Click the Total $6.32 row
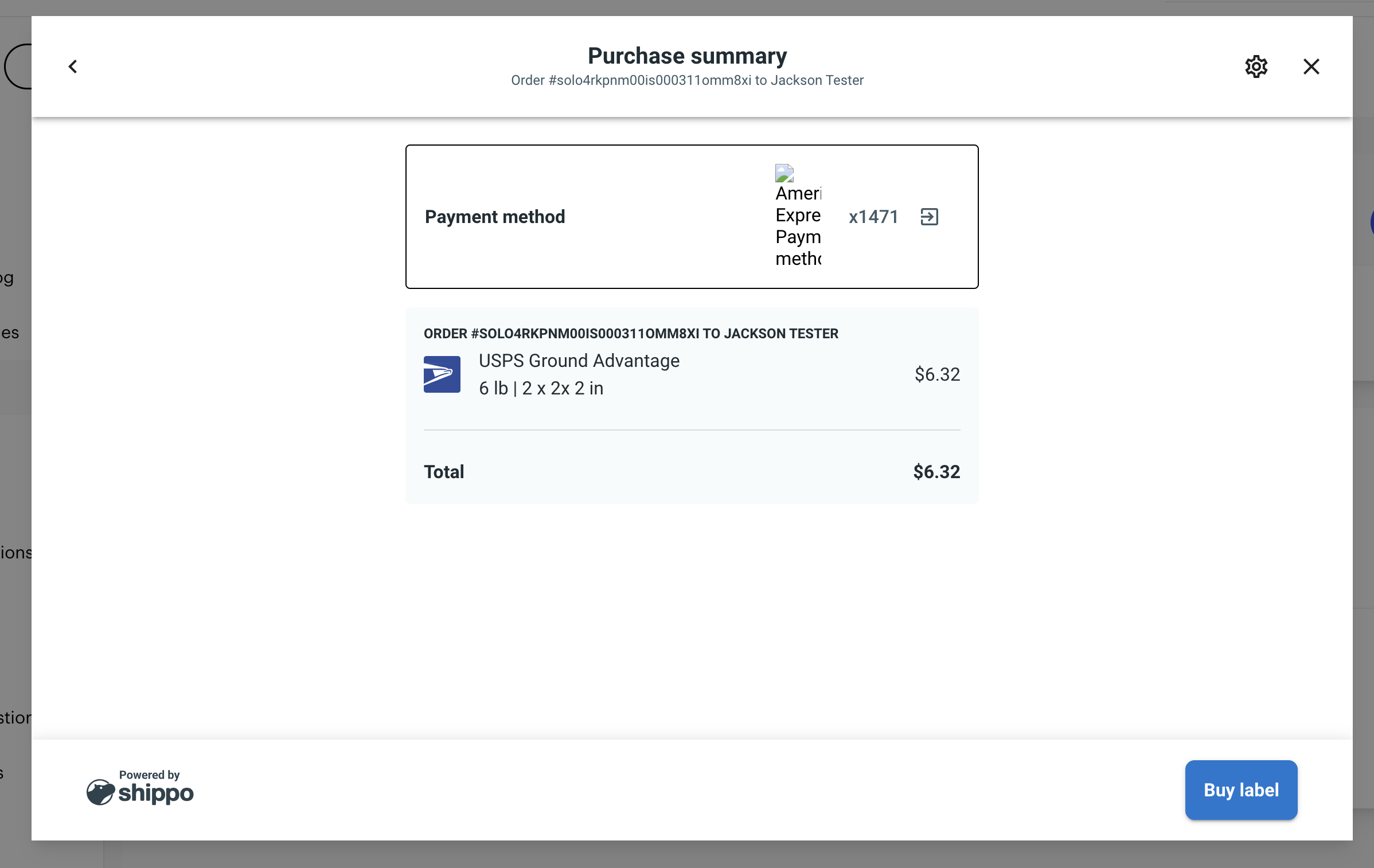The image size is (1374, 868). [x=691, y=471]
